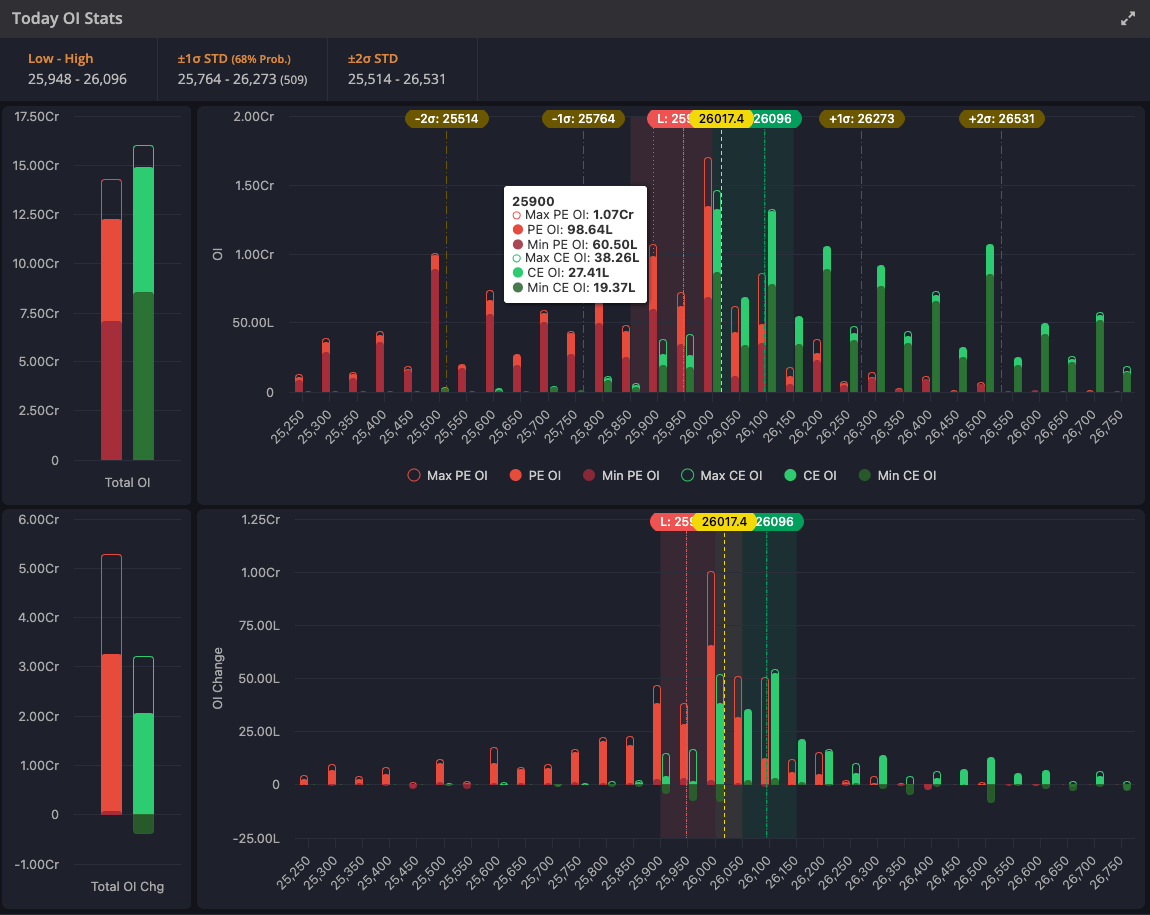Image resolution: width=1150 pixels, height=915 pixels.
Task: Click the Low - High stat heading
Action: pyautogui.click(x=61, y=59)
